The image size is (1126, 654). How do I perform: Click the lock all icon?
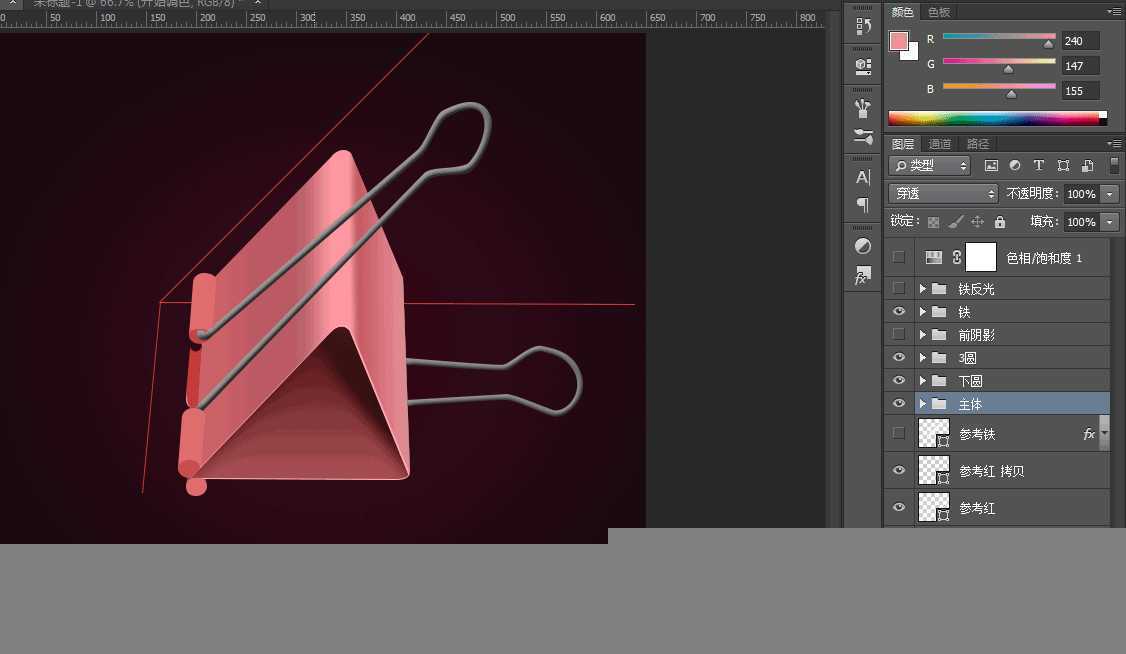999,222
